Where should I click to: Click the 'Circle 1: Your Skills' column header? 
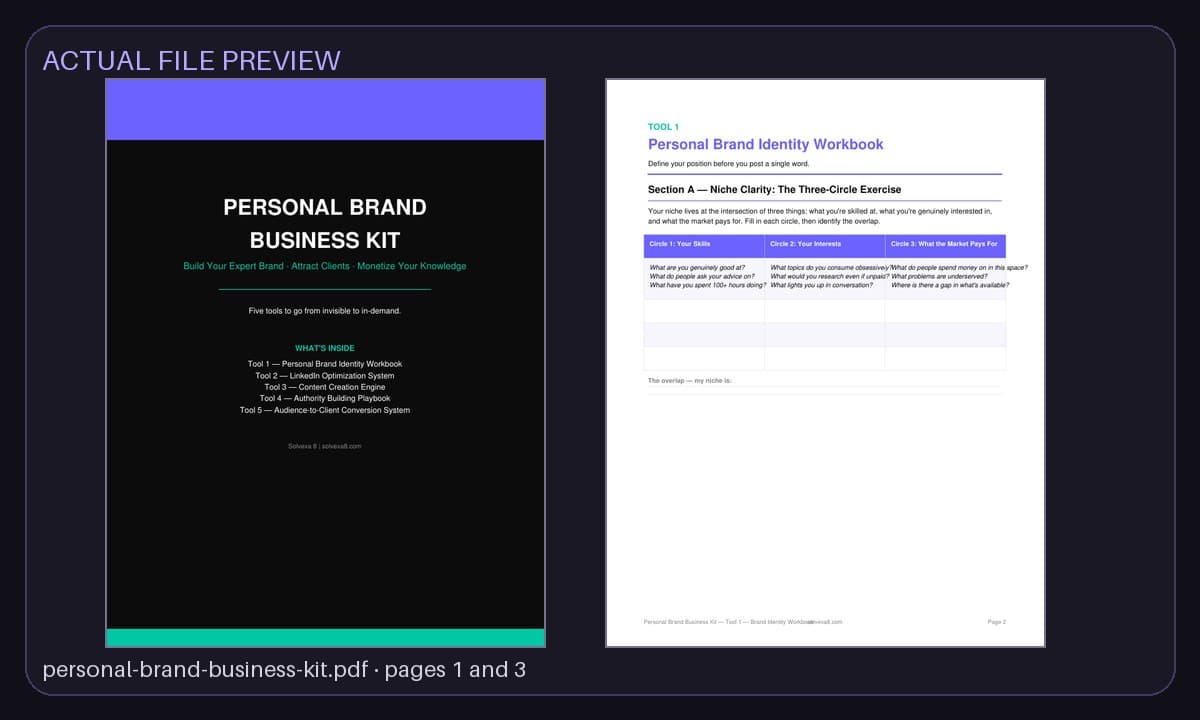pos(704,244)
